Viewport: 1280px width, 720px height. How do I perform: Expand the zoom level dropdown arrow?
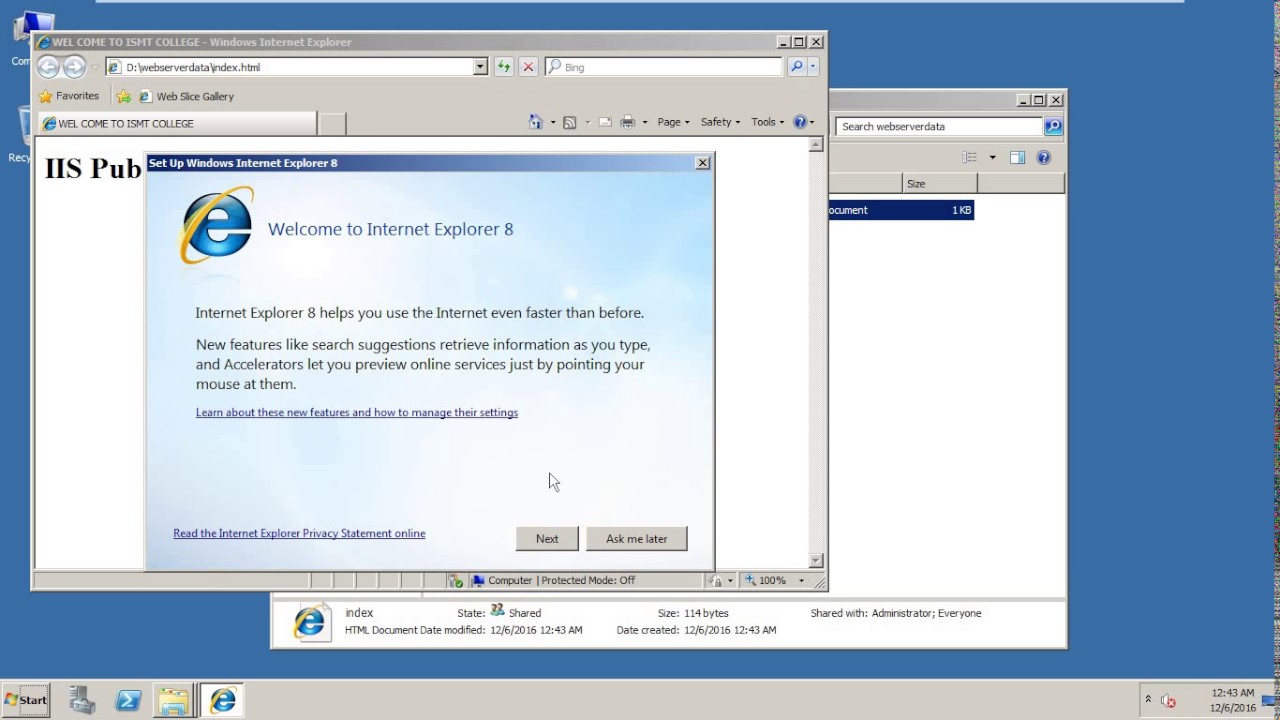click(x=801, y=580)
